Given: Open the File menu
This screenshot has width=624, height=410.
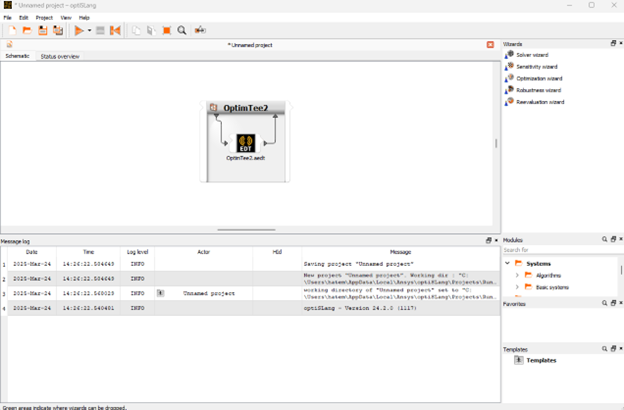Looking at the screenshot, I should [8, 18].
